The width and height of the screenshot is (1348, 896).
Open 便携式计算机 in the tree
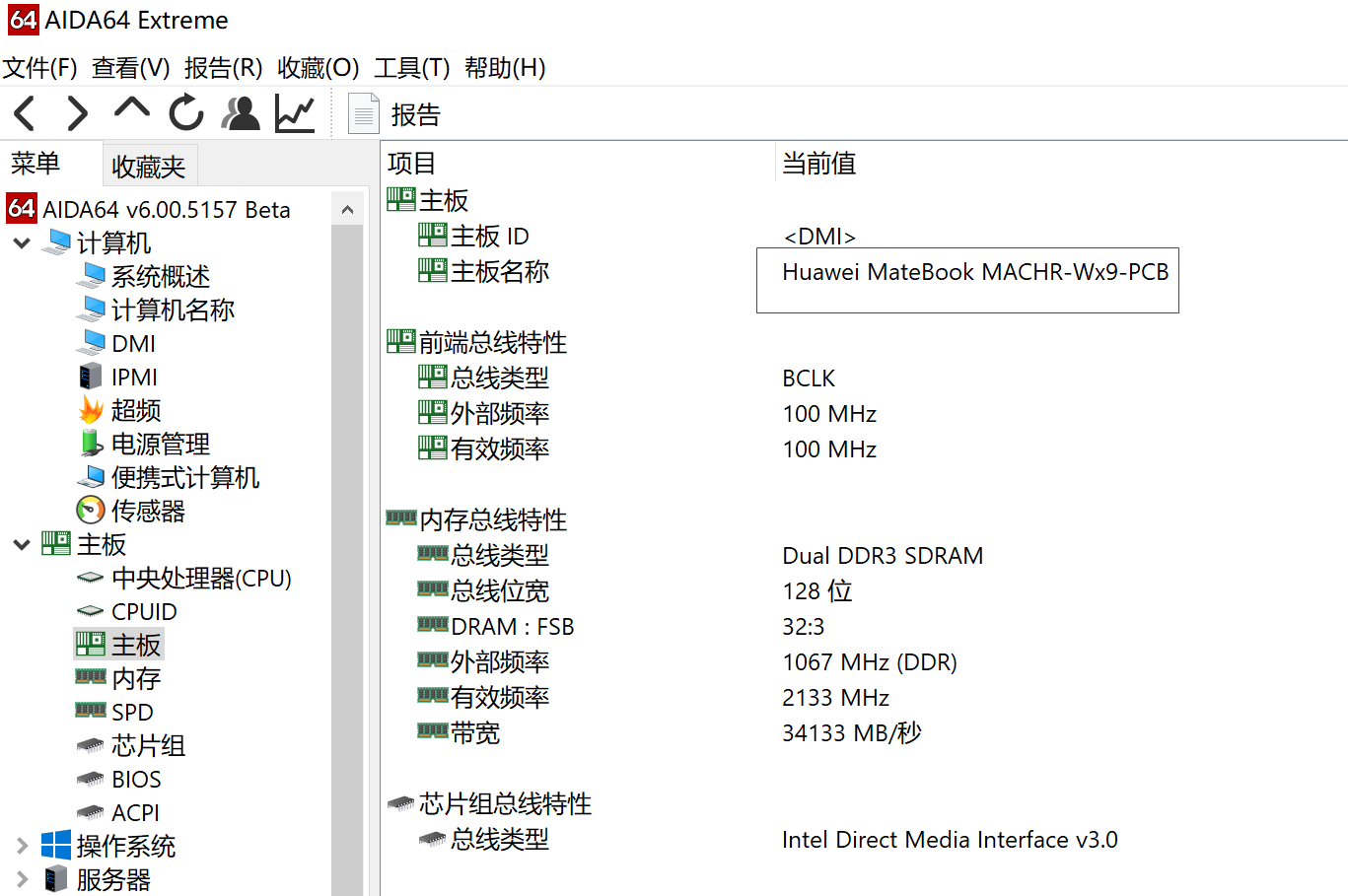(x=168, y=477)
